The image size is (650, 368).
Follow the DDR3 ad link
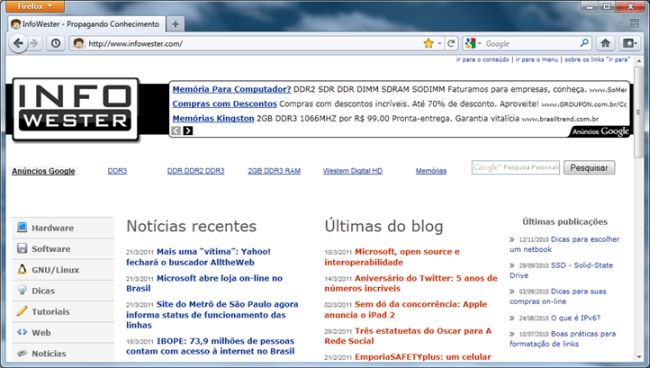(x=117, y=171)
